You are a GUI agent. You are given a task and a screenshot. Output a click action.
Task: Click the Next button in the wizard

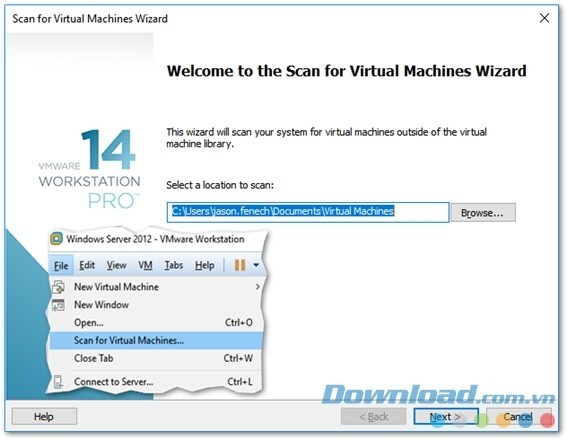pos(446,416)
